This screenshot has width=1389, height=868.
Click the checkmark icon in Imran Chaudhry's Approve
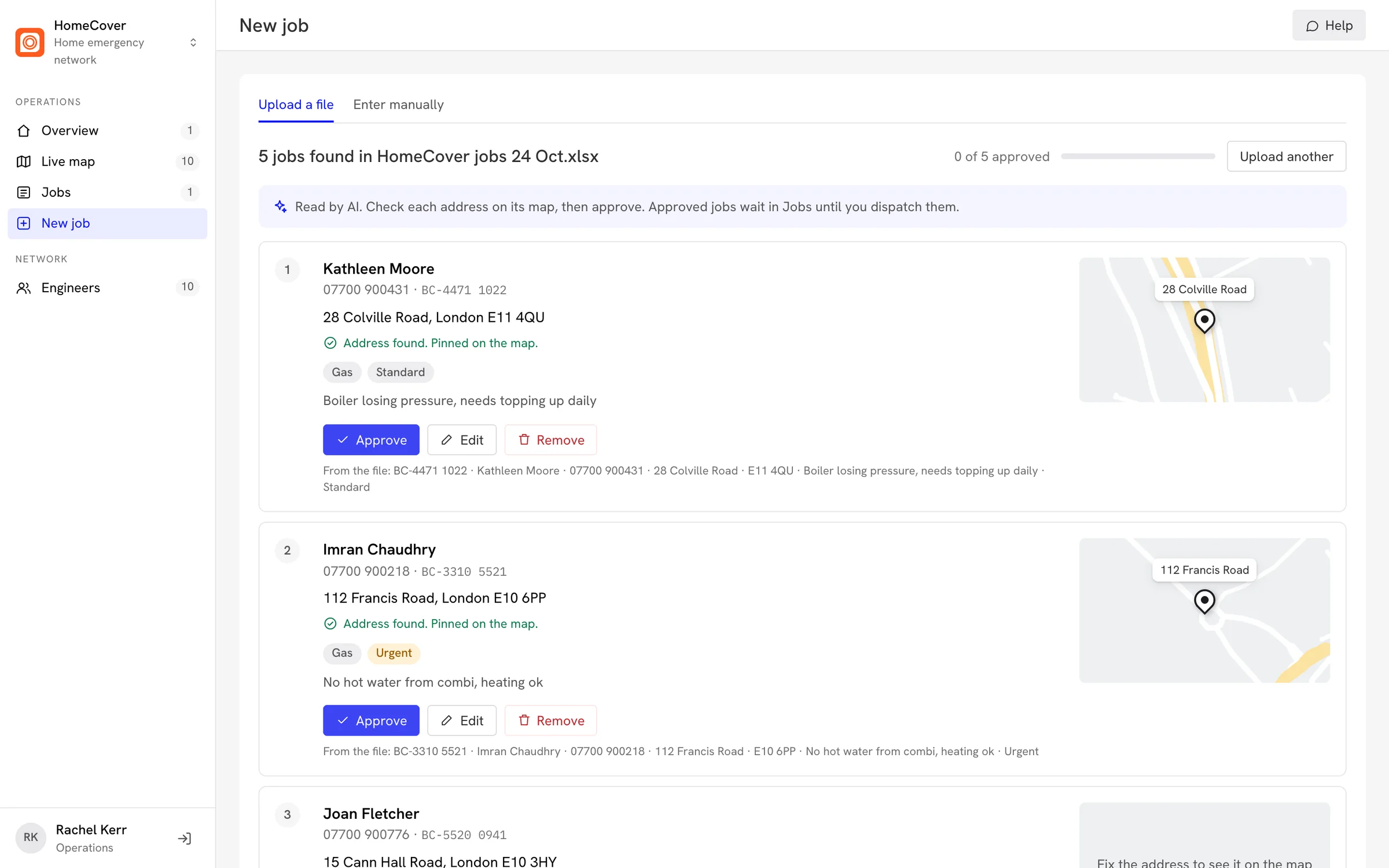[343, 720]
